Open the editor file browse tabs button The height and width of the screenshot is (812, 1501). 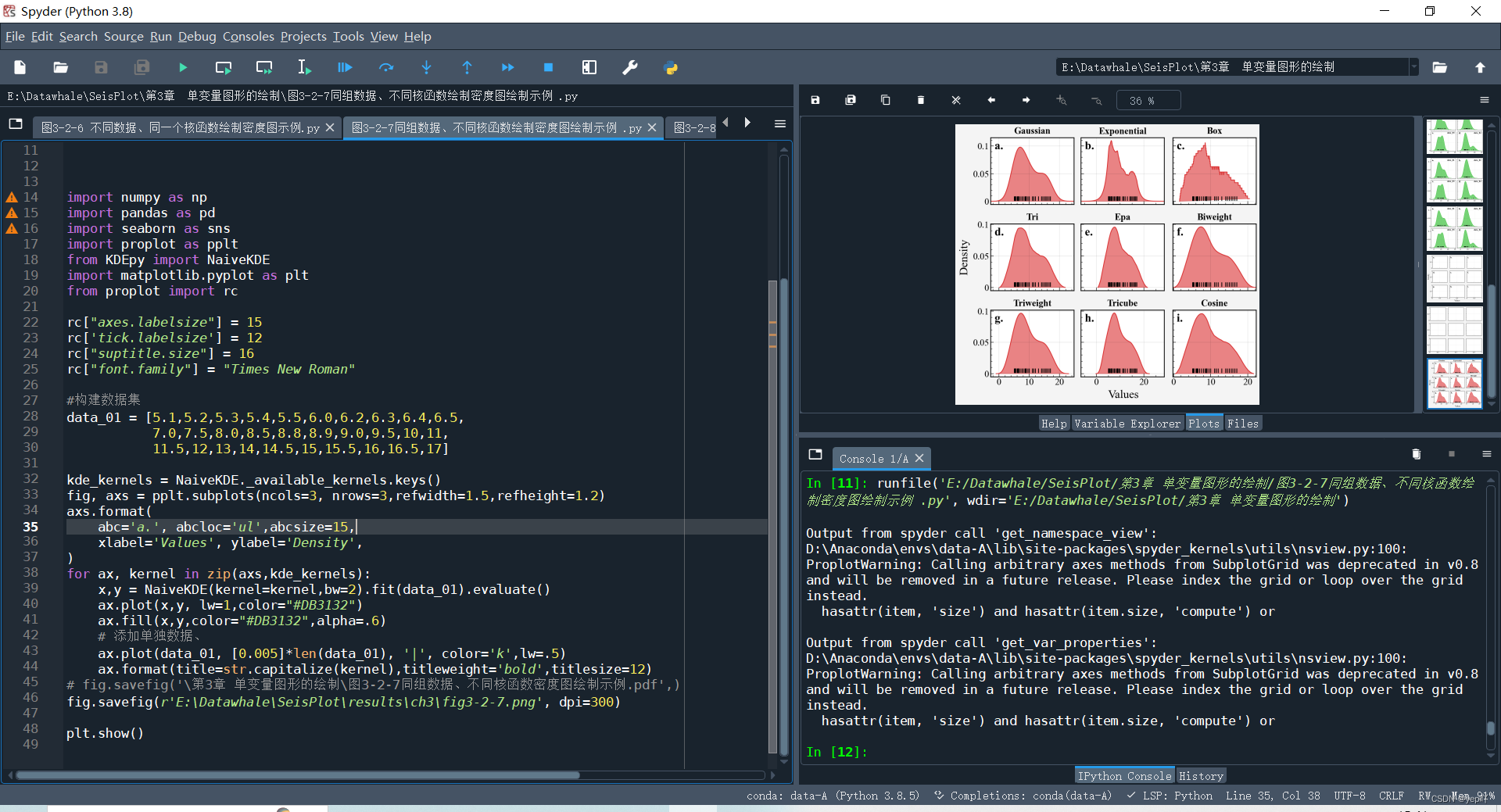(x=16, y=123)
